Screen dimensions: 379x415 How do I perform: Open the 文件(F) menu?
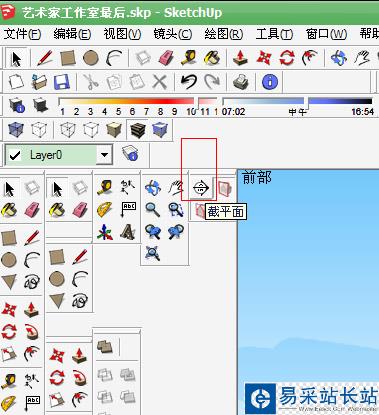pyautogui.click(x=22, y=34)
